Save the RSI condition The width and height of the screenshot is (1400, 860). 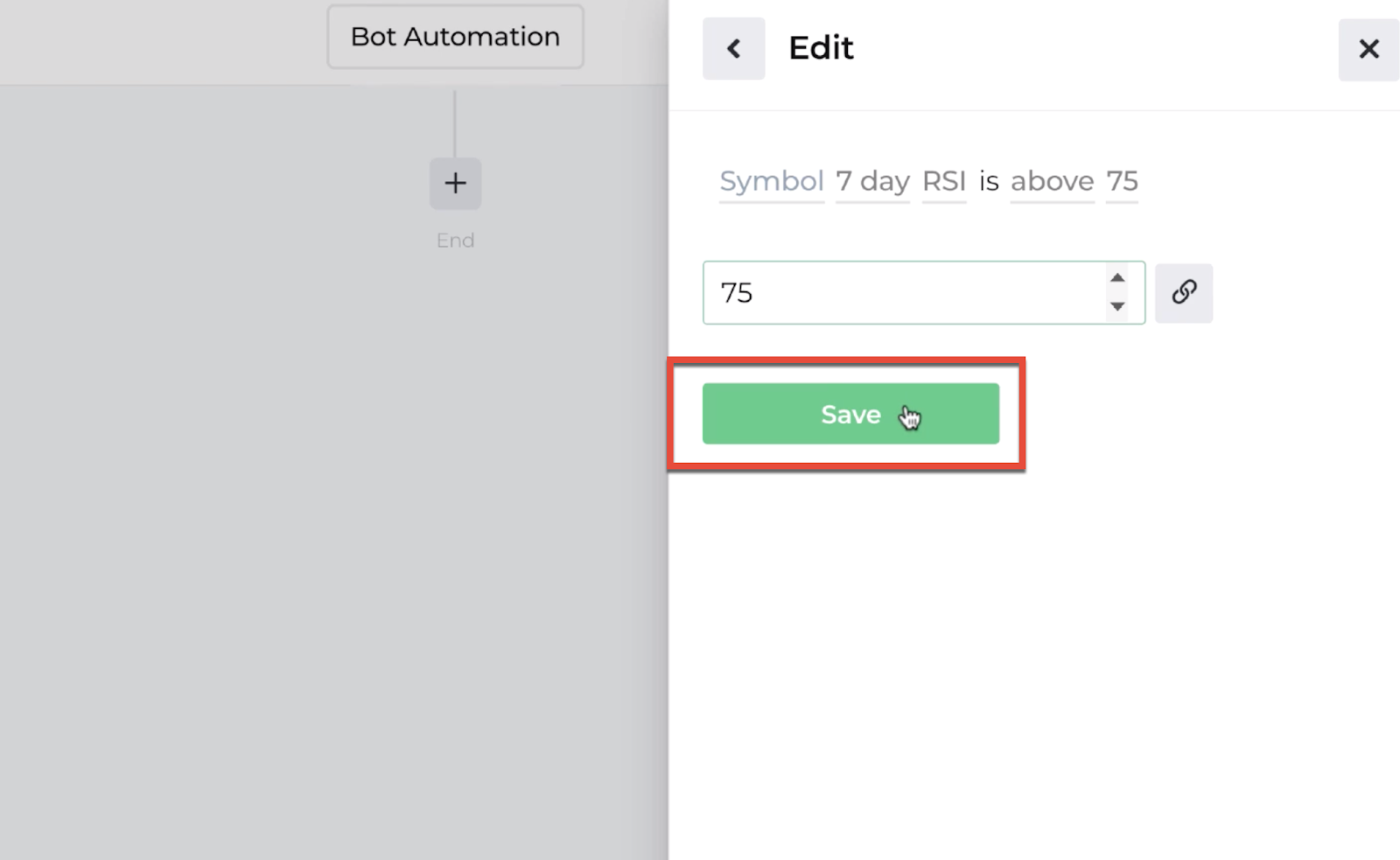coord(850,414)
